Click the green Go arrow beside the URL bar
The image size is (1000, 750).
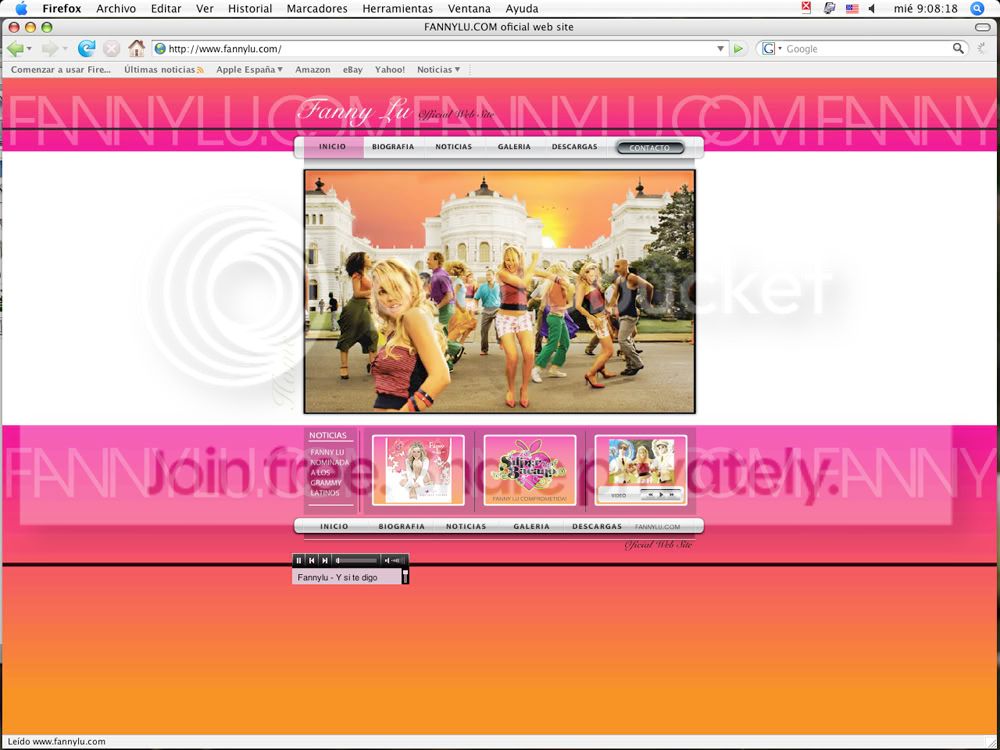pos(738,48)
